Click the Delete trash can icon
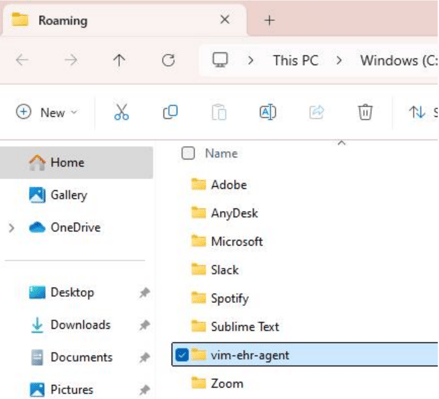 click(365, 112)
